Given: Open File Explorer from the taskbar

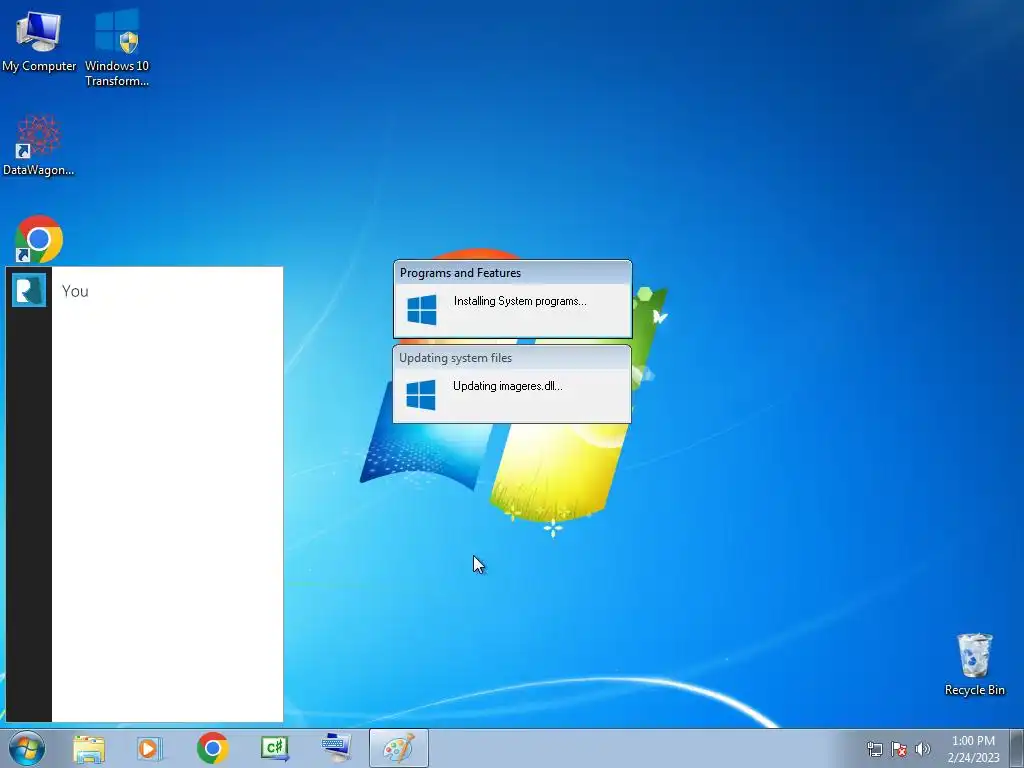Looking at the screenshot, I should [89, 748].
